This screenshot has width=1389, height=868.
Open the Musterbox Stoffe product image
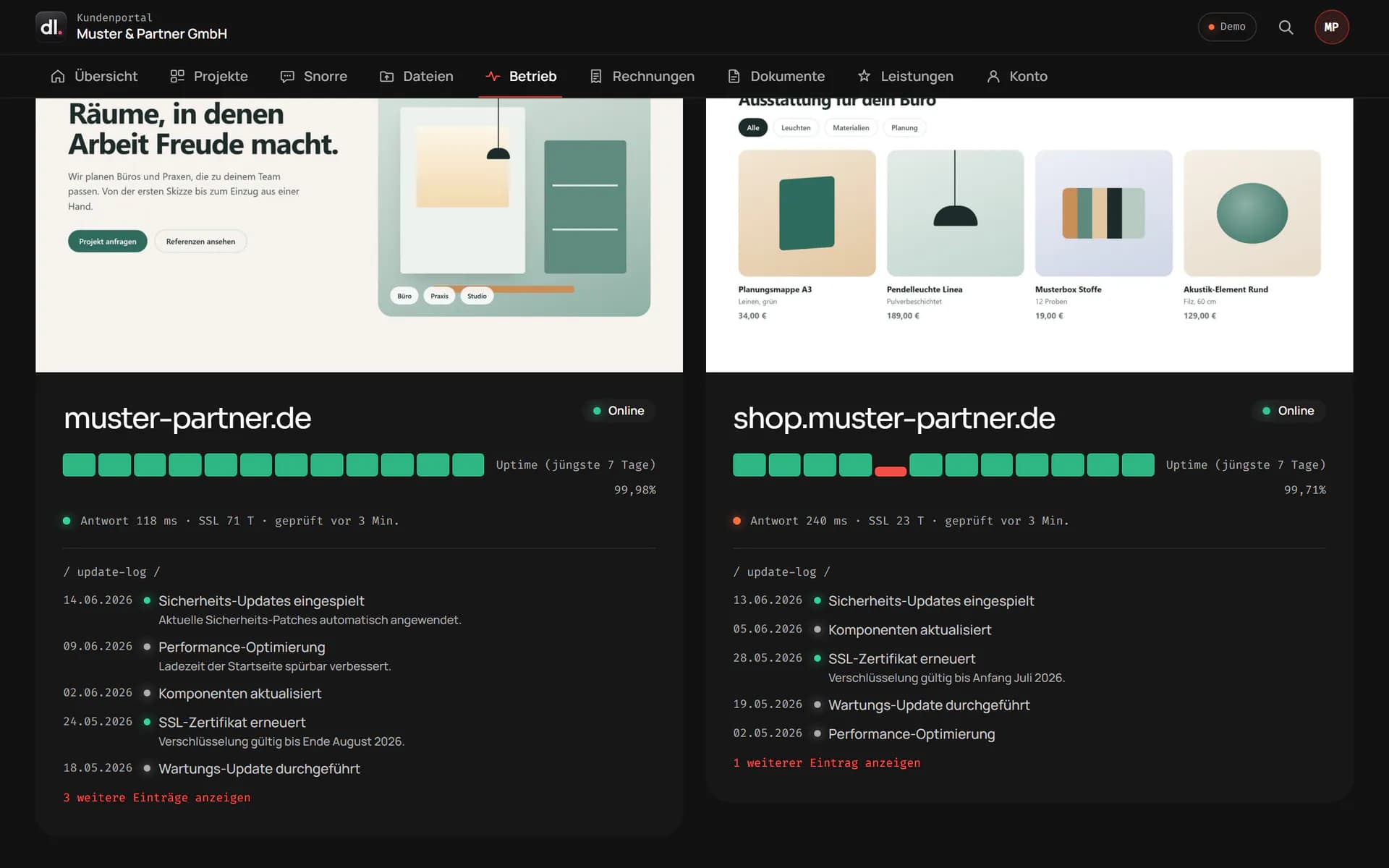[1103, 213]
